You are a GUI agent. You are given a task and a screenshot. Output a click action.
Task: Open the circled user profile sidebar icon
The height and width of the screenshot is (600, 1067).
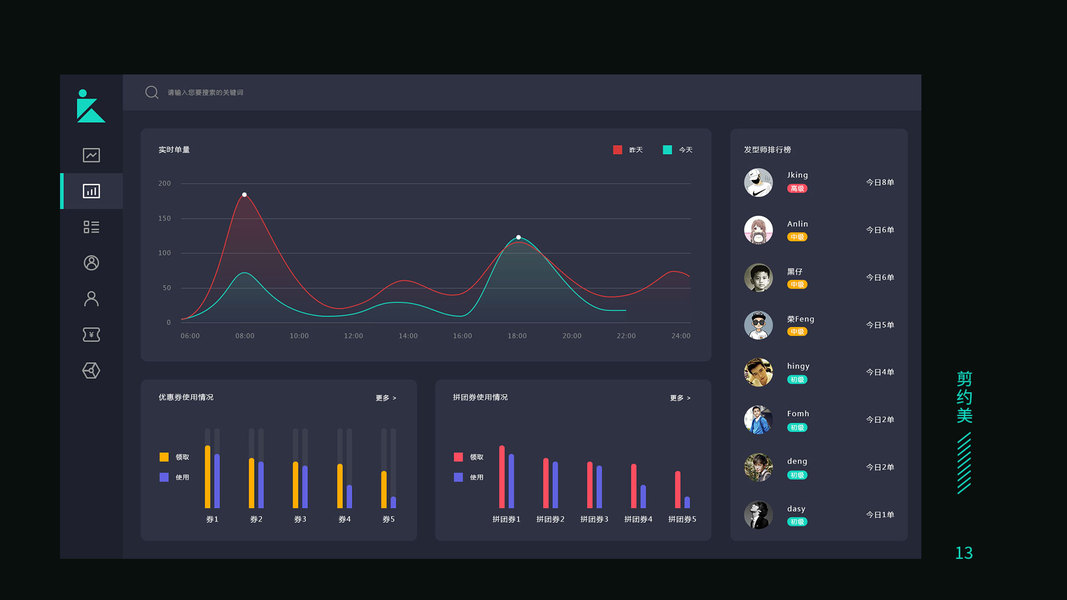point(91,263)
